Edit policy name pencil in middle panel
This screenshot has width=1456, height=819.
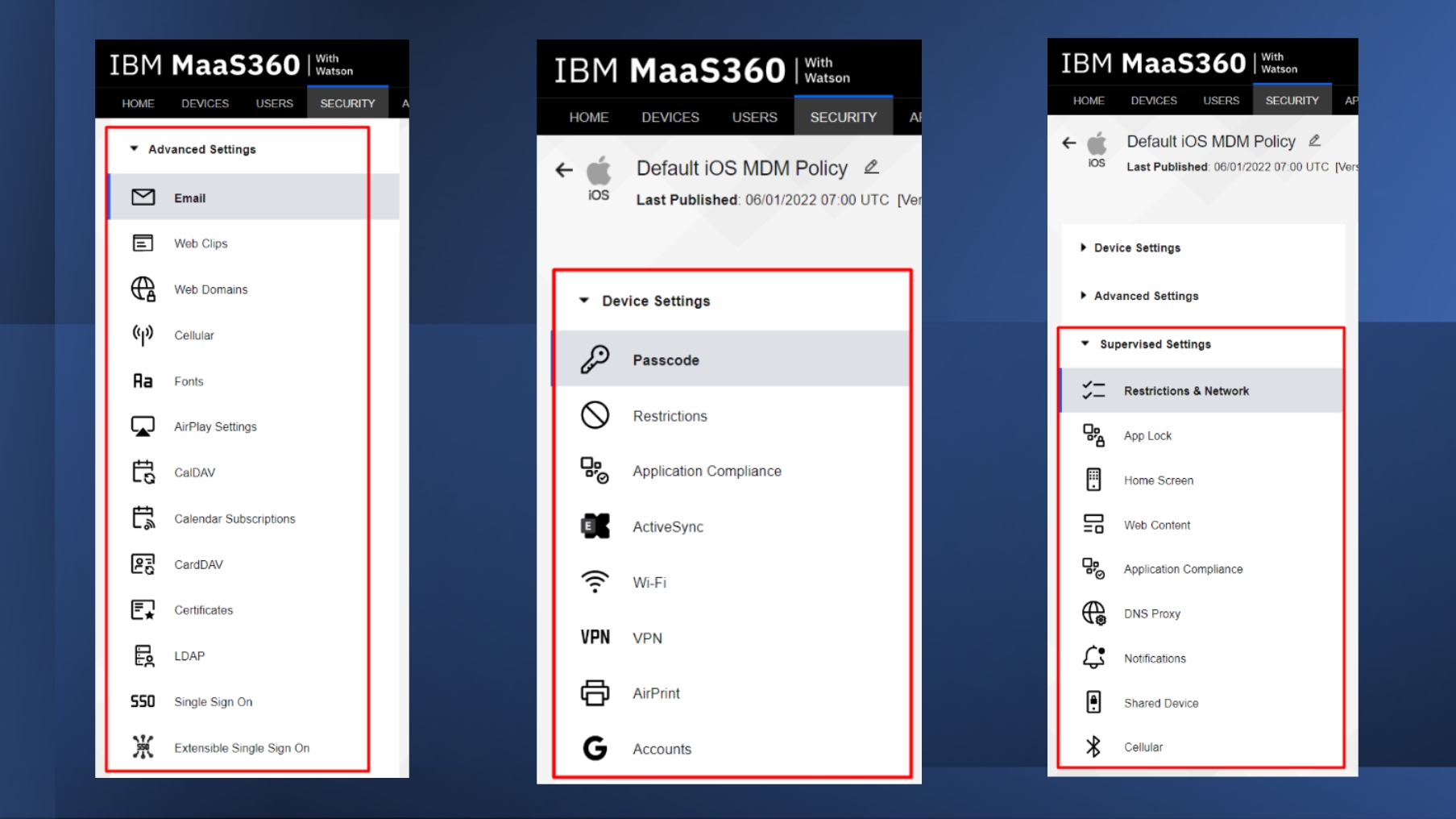pos(871,167)
